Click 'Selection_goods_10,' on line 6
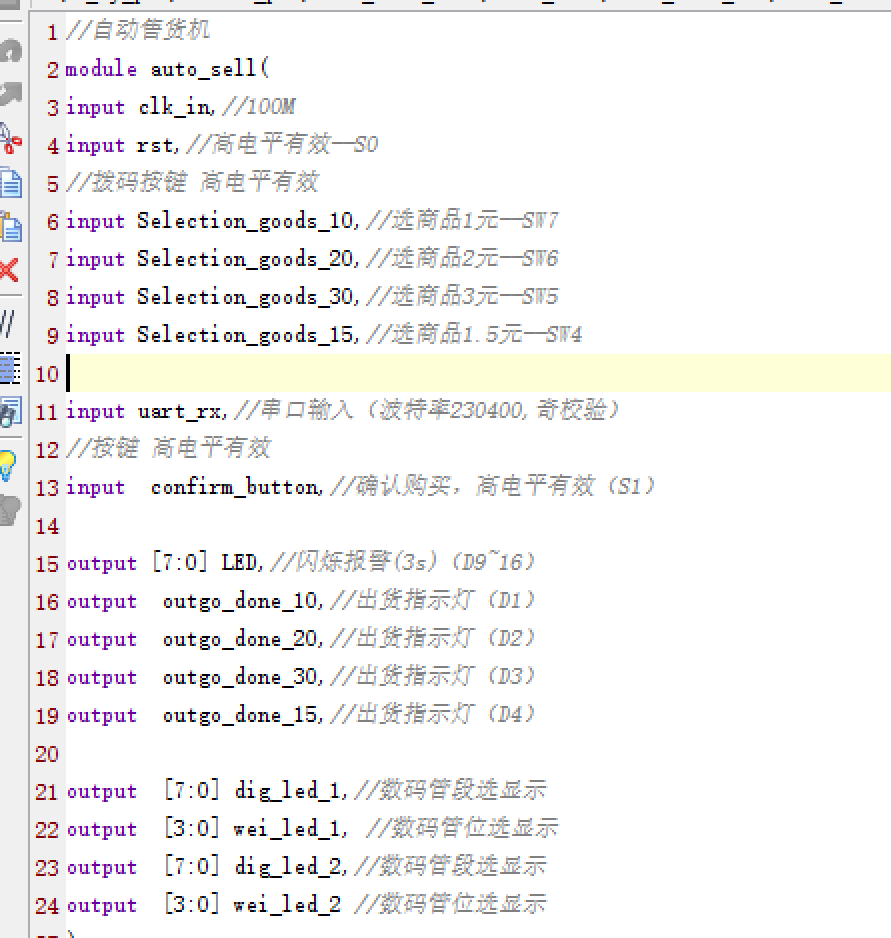Viewport: 891px width, 938px height. point(248,221)
